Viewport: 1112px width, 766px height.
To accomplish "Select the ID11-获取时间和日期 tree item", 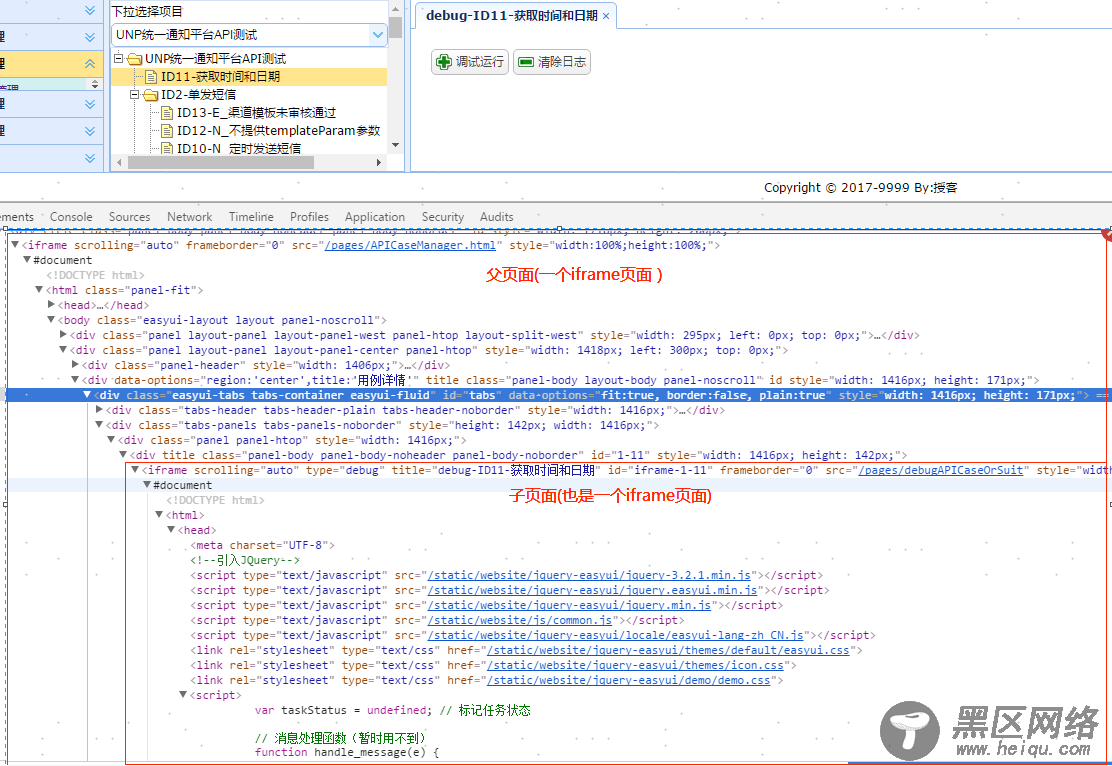I will 221,77.
